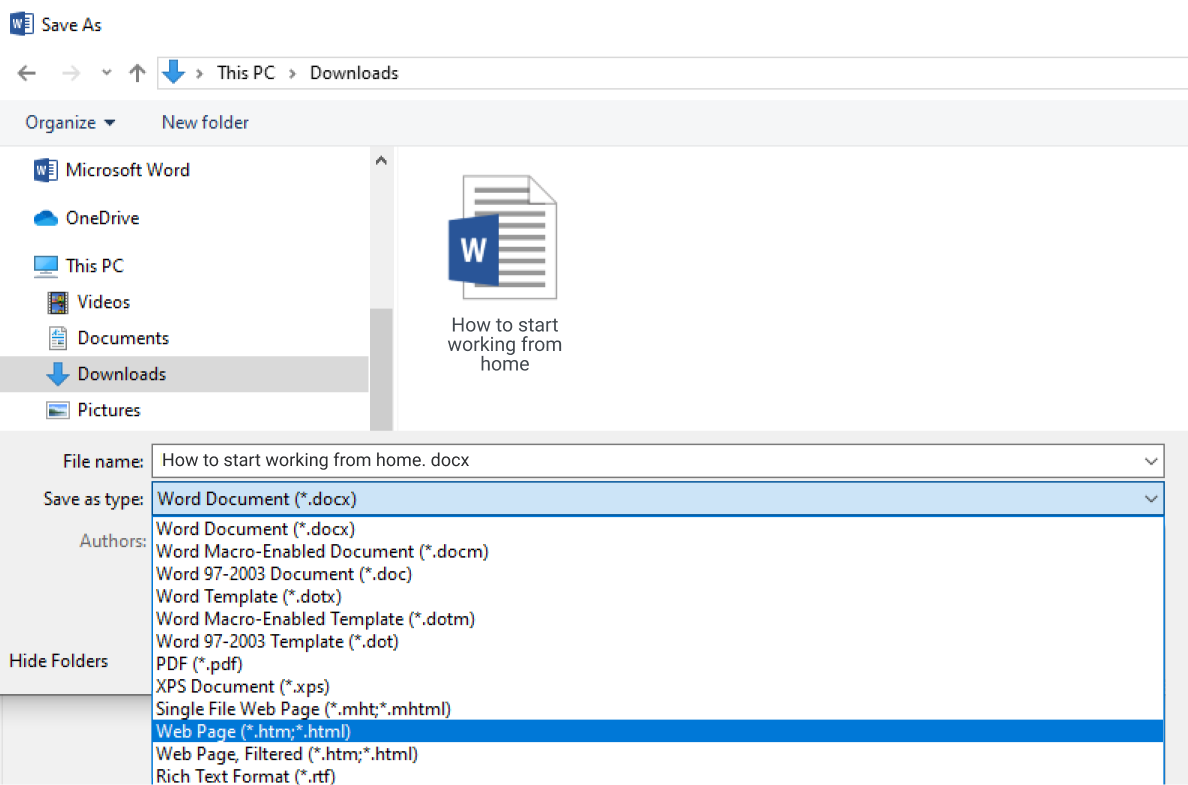This screenshot has height=785, width=1188.
Task: Open the Documents folder in the sidebar
Action: (x=122, y=338)
